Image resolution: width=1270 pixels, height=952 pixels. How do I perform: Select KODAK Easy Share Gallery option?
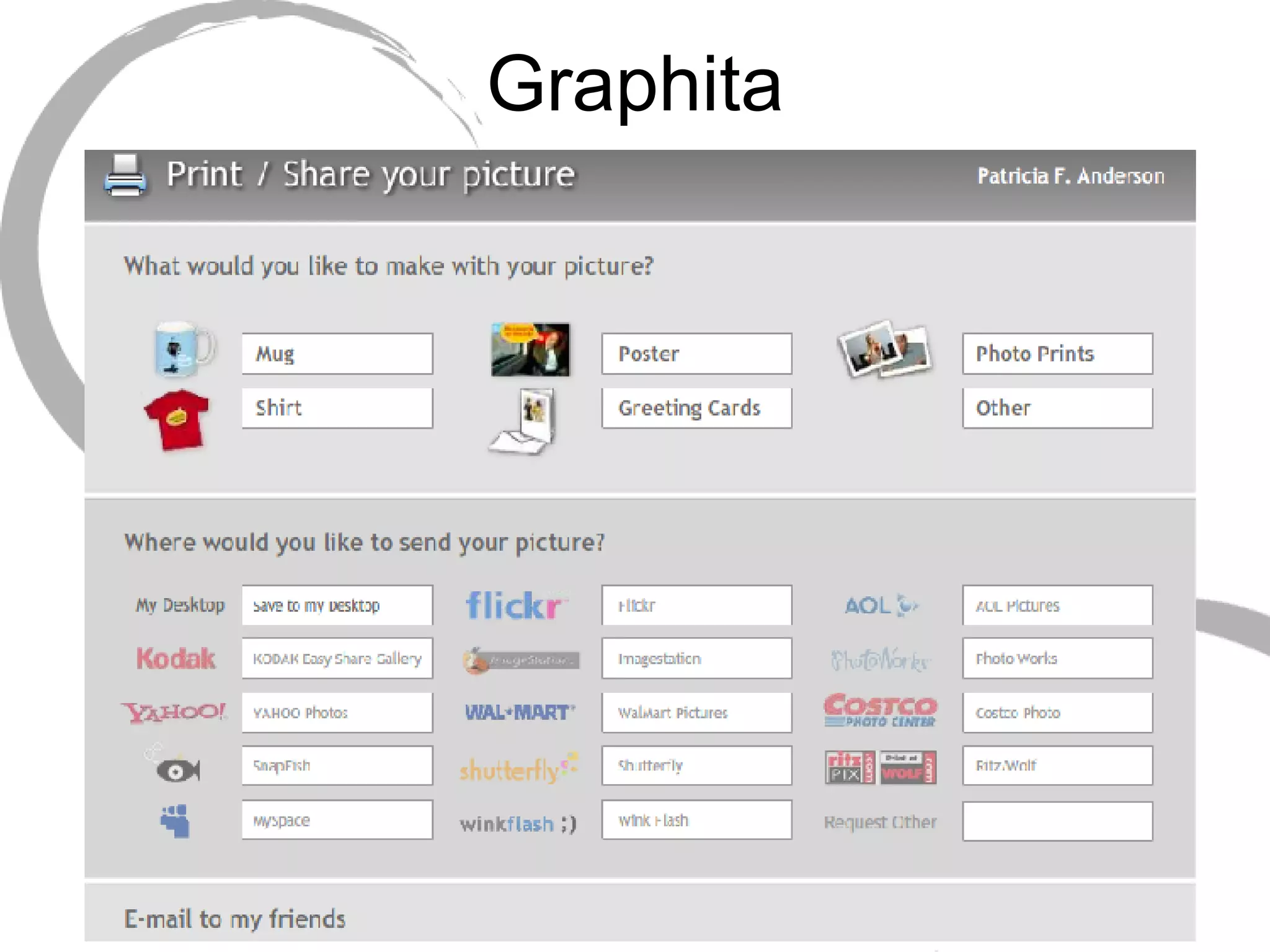pyautogui.click(x=337, y=659)
